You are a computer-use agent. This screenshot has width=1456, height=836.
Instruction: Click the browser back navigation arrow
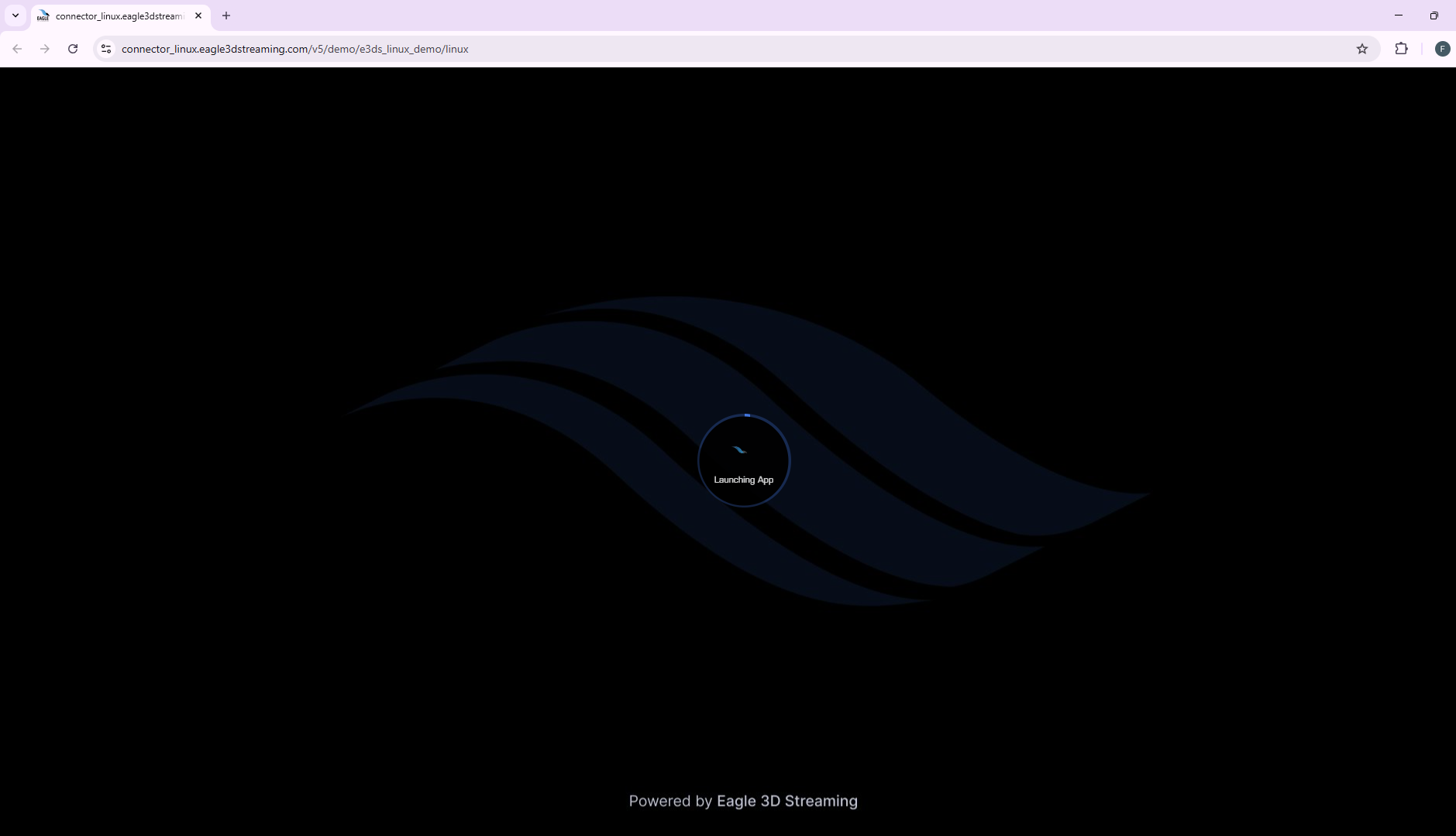pos(17,48)
